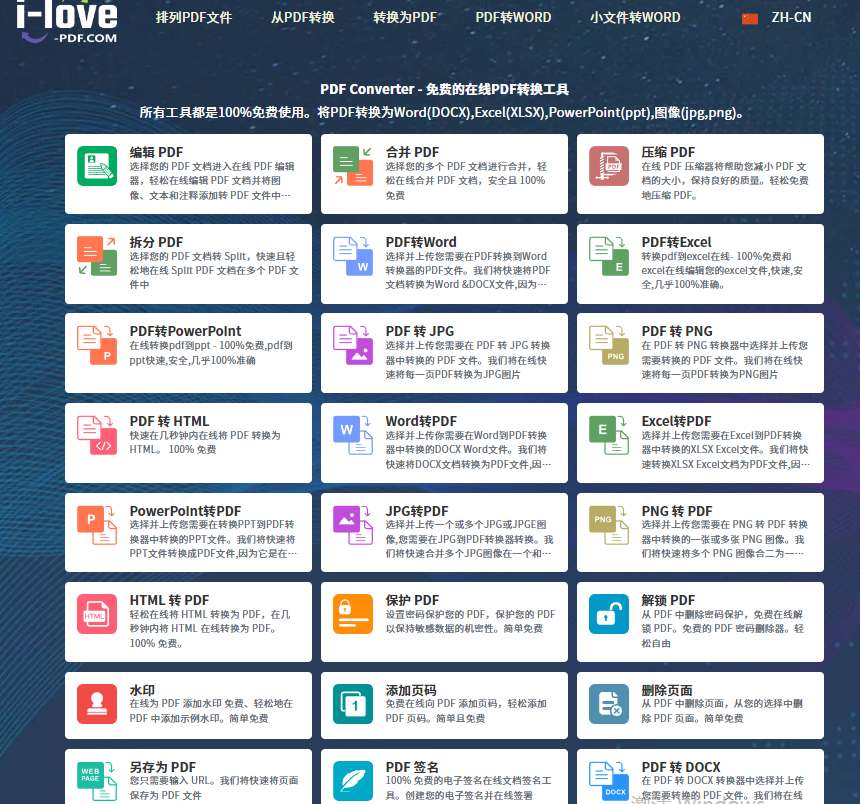
Task: Select PDF转WORD in the navigation bar
Action: coord(513,18)
